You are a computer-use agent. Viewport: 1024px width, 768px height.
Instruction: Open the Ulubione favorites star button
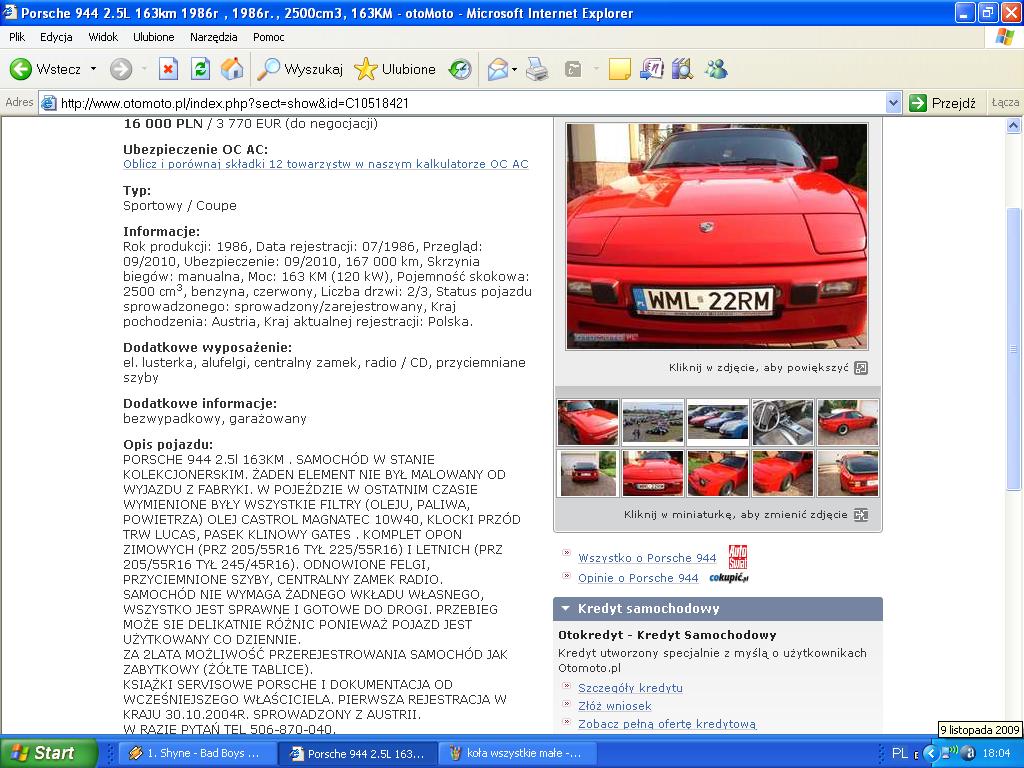(x=395, y=69)
